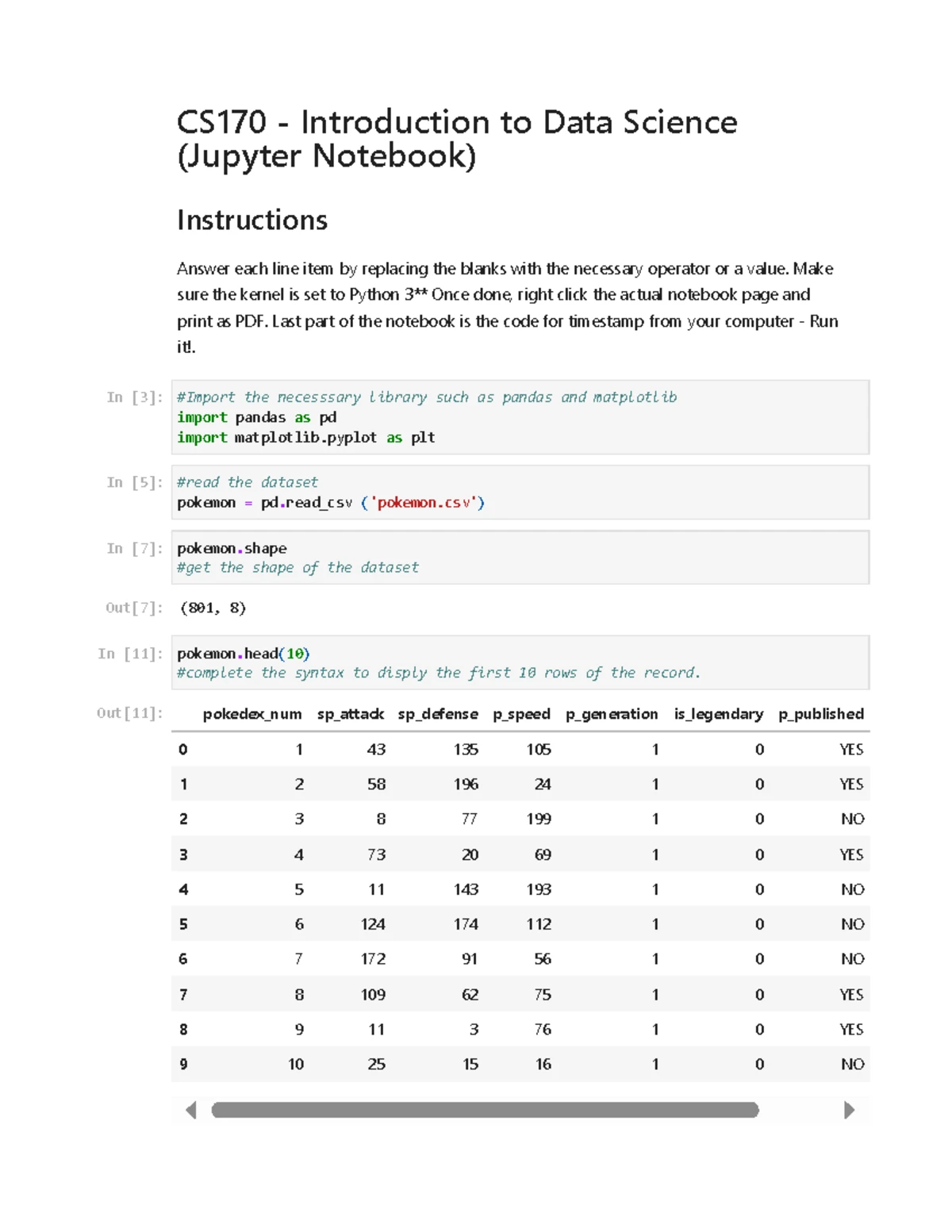952x1232 pixels.
Task: Click sp_defense value 3 in row 8
Action: (474, 1030)
